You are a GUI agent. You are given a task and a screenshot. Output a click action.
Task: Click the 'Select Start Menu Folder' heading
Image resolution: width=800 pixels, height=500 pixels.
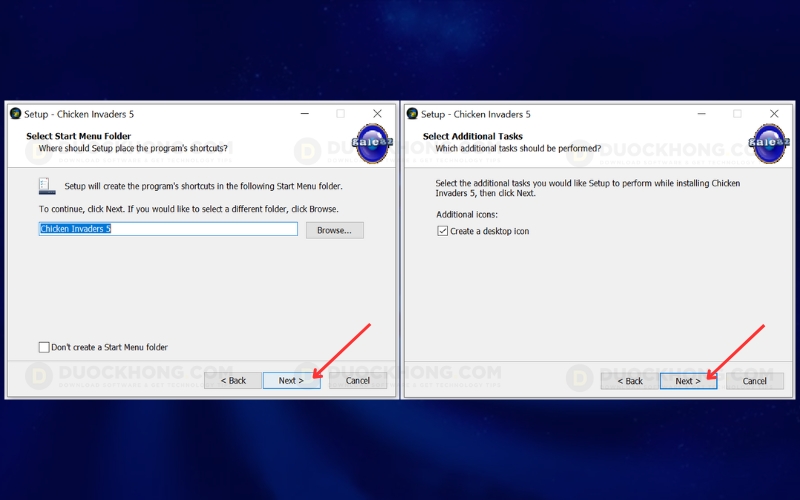coord(79,136)
